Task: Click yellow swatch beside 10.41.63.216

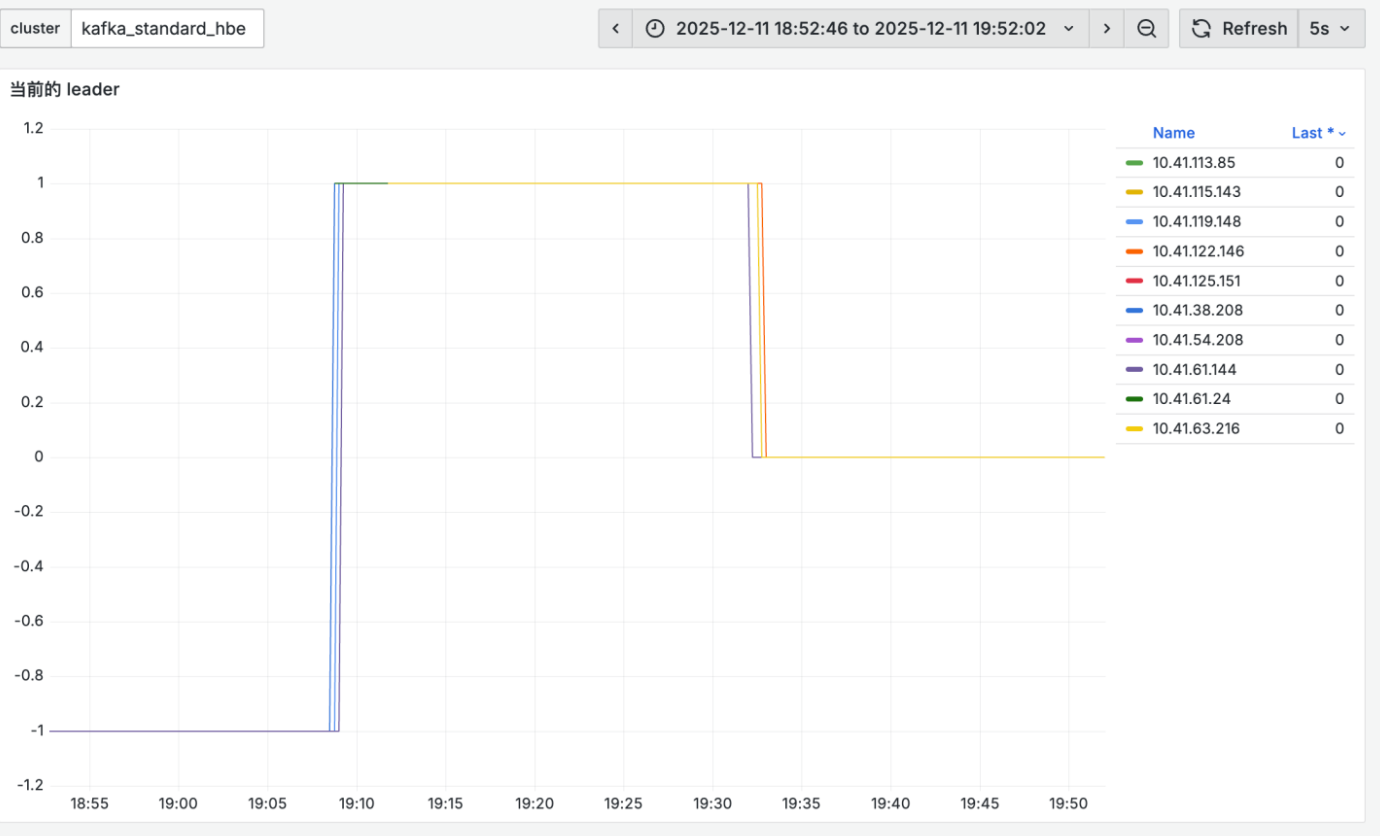Action: tap(1134, 429)
